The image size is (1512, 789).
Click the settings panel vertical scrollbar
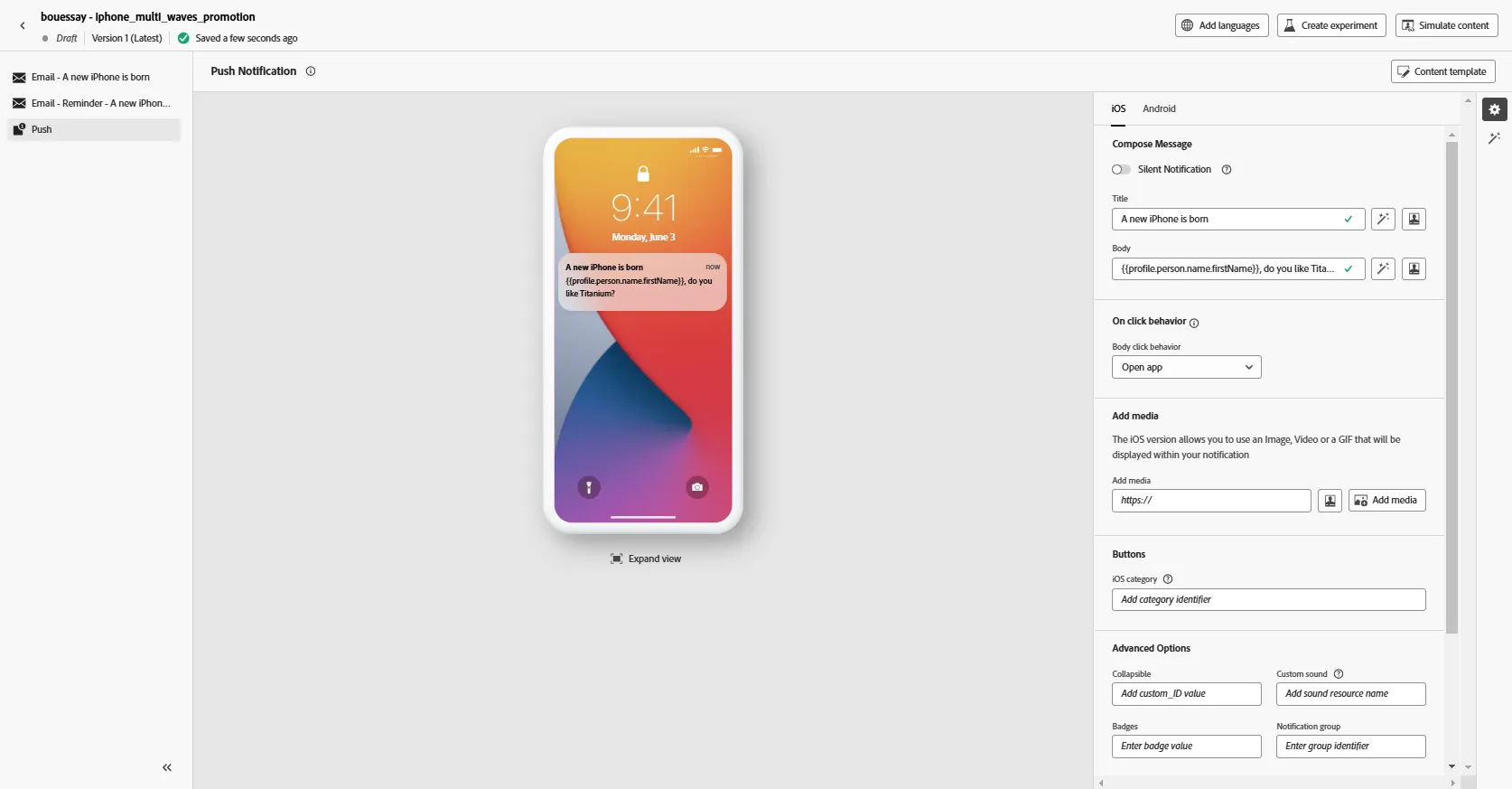pos(1451,388)
